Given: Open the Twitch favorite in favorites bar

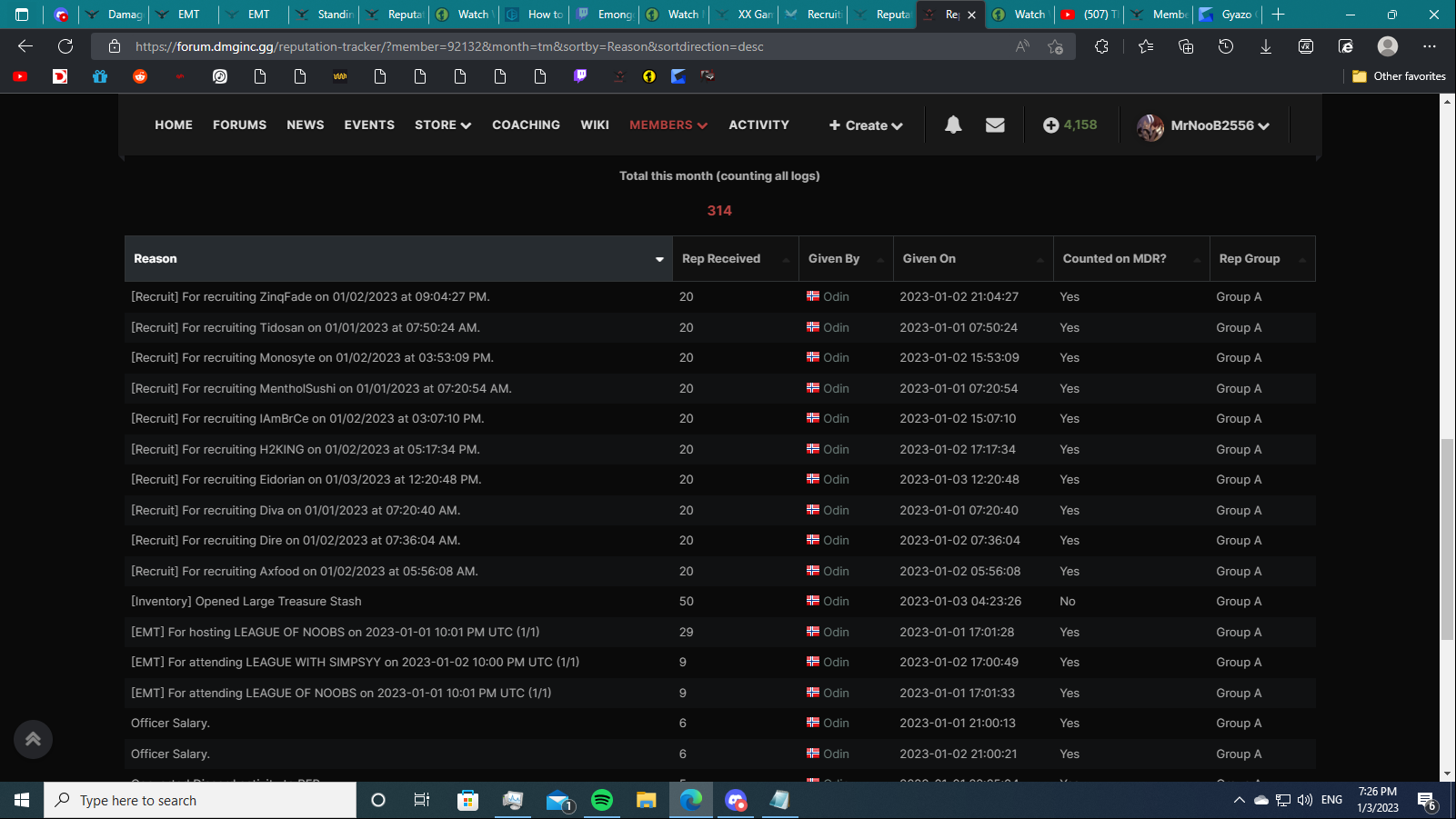Looking at the screenshot, I should click(x=580, y=76).
